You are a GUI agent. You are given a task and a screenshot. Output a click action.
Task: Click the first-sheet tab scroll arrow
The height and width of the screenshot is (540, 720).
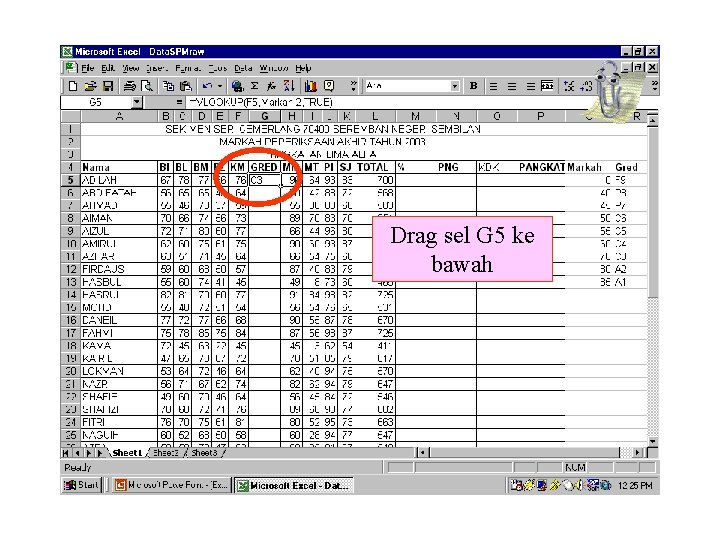(x=66, y=453)
